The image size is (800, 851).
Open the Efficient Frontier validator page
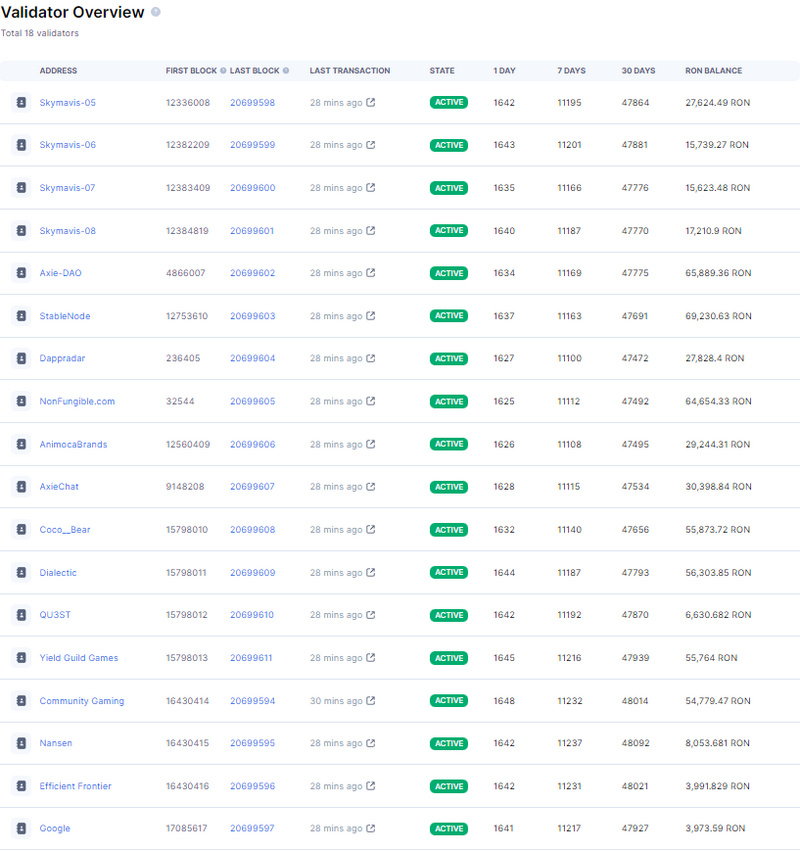coord(75,786)
